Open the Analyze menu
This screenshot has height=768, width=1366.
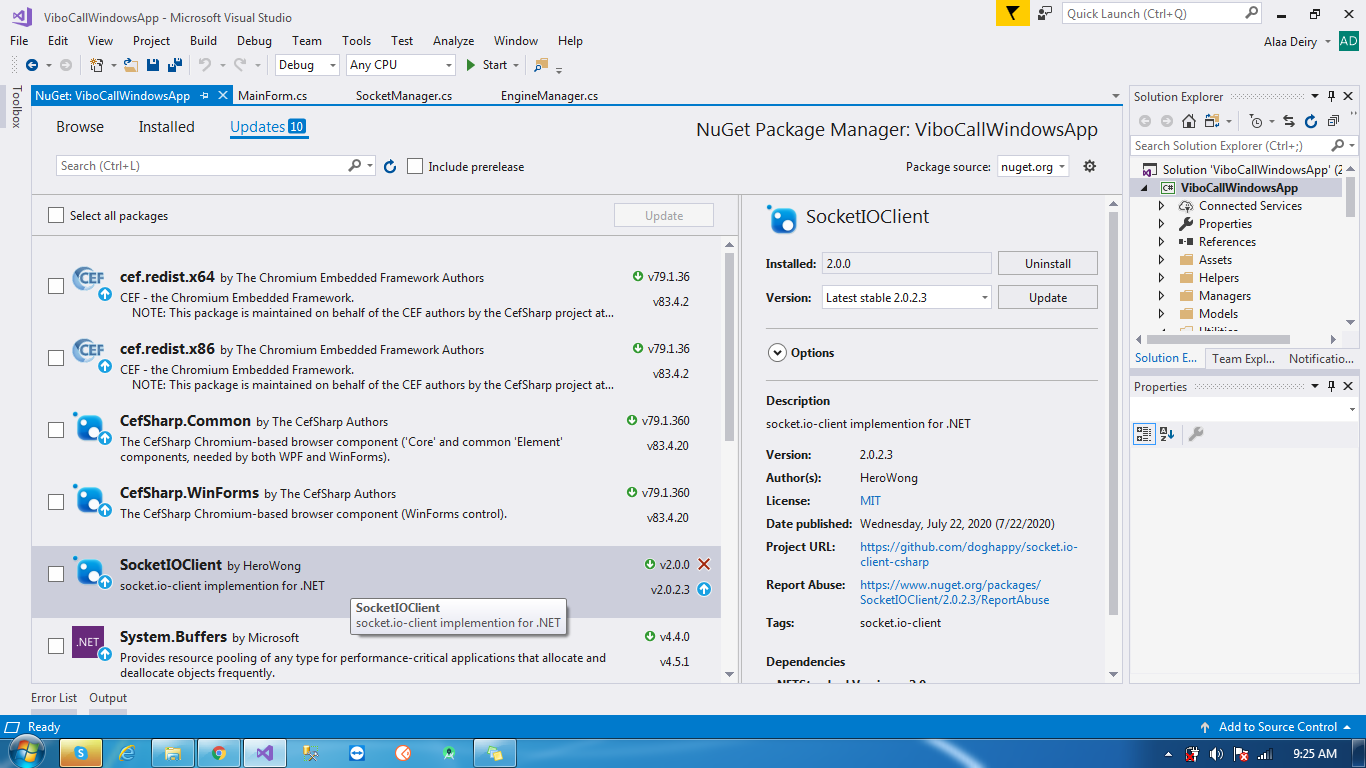pos(453,41)
